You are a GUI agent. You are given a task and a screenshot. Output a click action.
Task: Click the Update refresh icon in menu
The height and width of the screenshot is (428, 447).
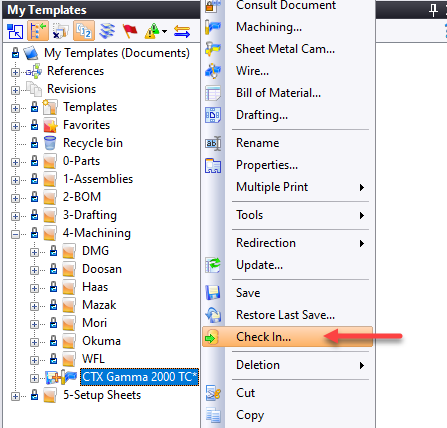click(213, 265)
